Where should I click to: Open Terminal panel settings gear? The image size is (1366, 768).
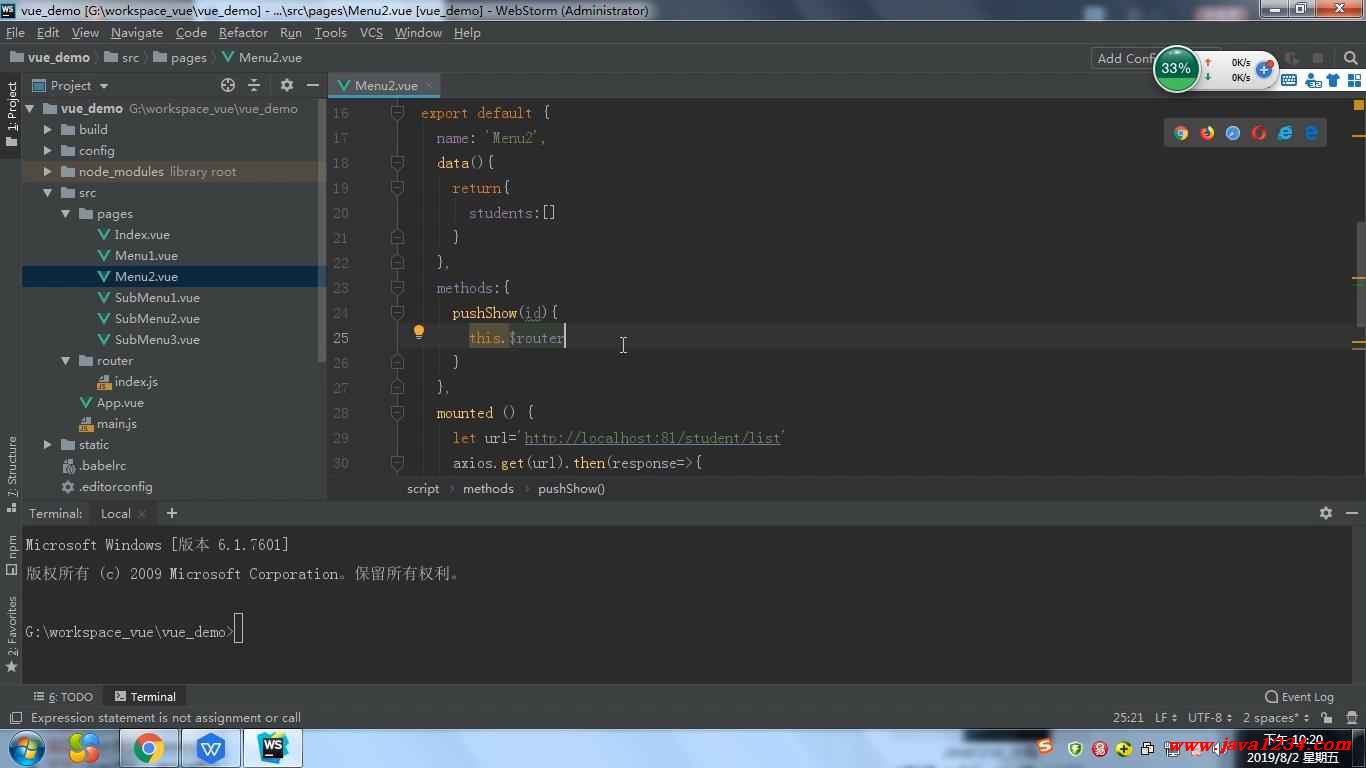[x=1326, y=513]
